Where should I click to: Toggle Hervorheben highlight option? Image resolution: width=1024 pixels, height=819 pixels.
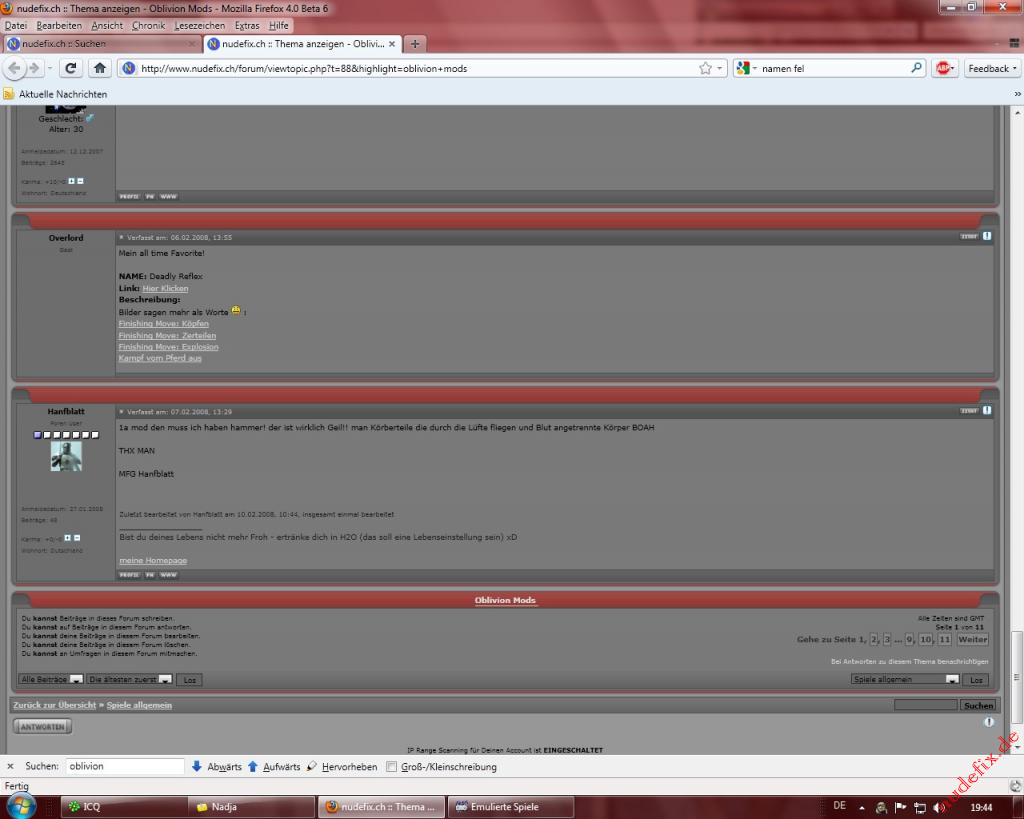tap(342, 767)
